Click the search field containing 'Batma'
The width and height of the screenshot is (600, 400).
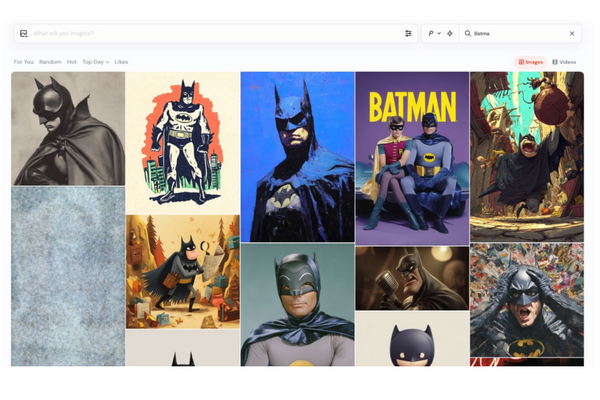tap(520, 34)
